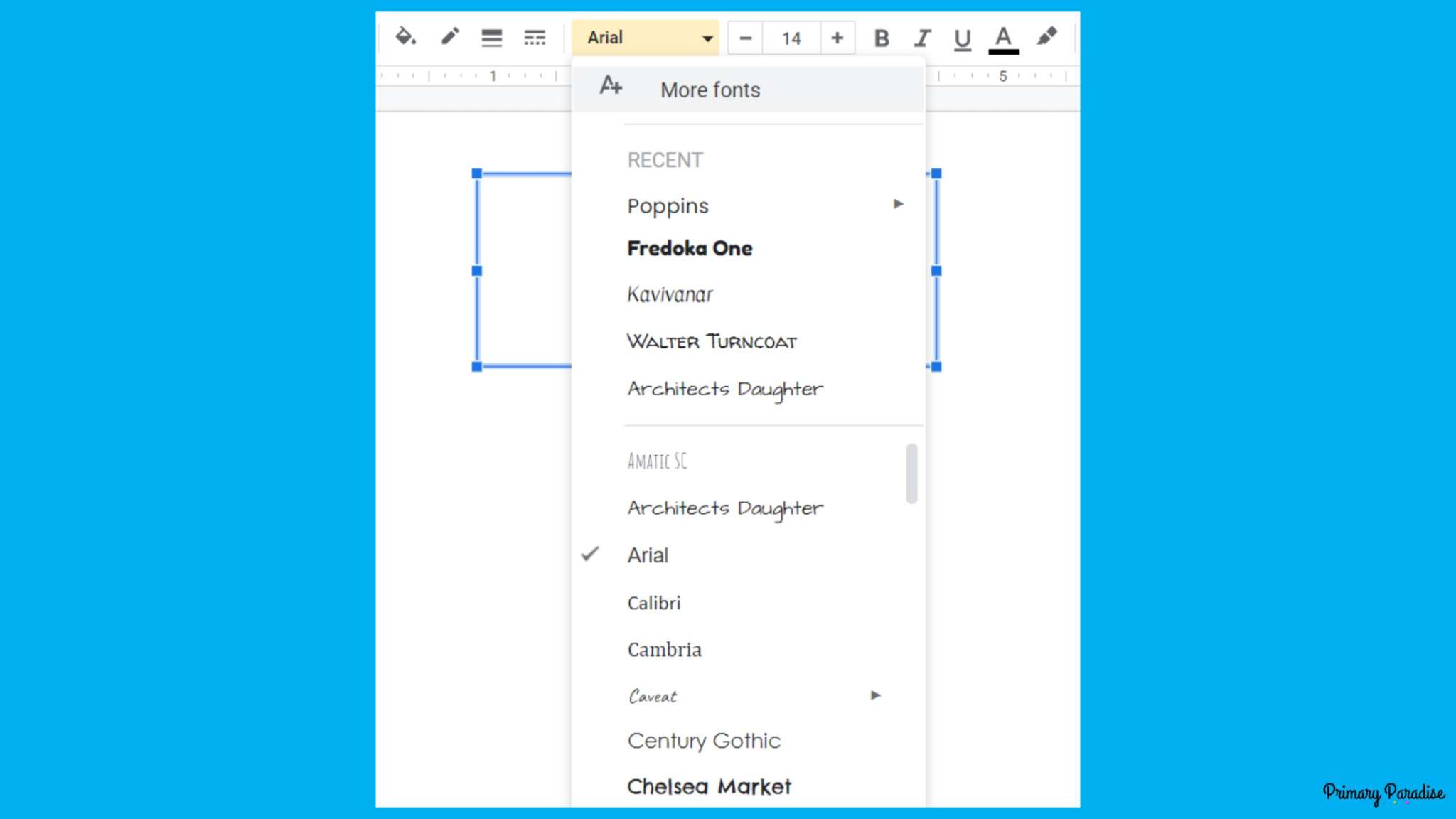Screen dimensions: 1456x819
Task: Click the Underline formatting icon
Action: click(x=962, y=38)
